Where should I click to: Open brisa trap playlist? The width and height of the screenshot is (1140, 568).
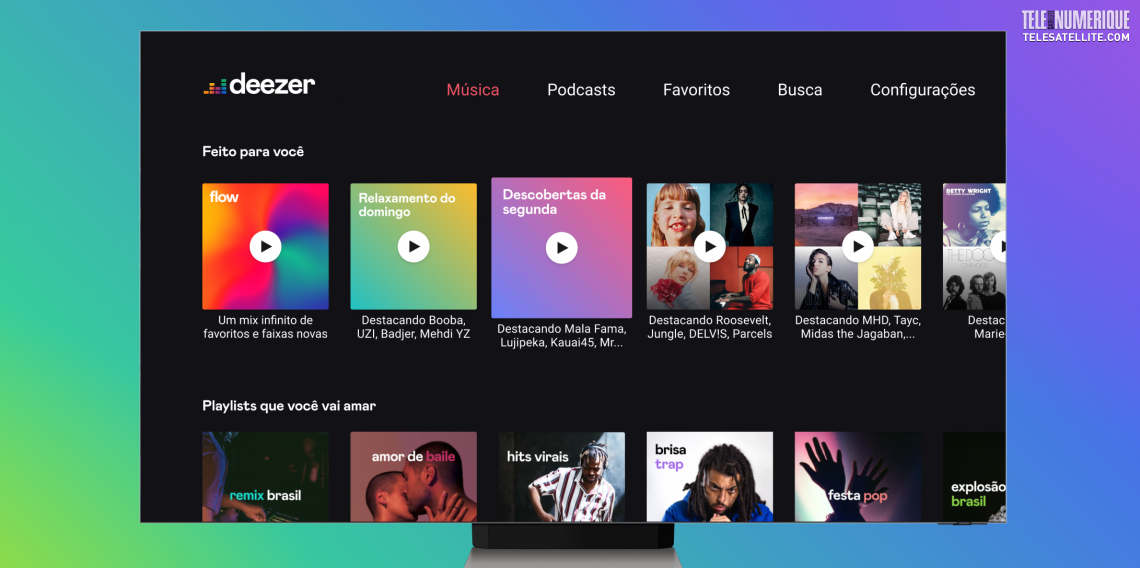click(x=710, y=477)
